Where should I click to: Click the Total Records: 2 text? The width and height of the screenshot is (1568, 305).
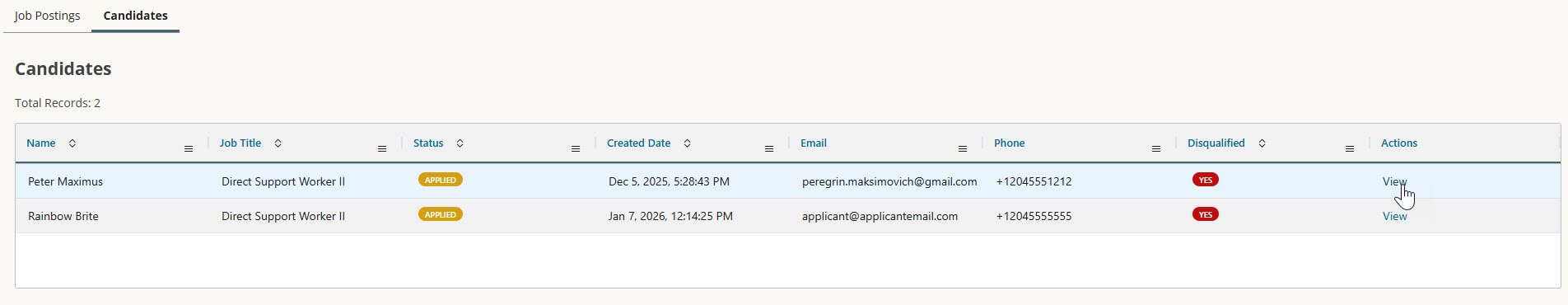pyautogui.click(x=58, y=103)
